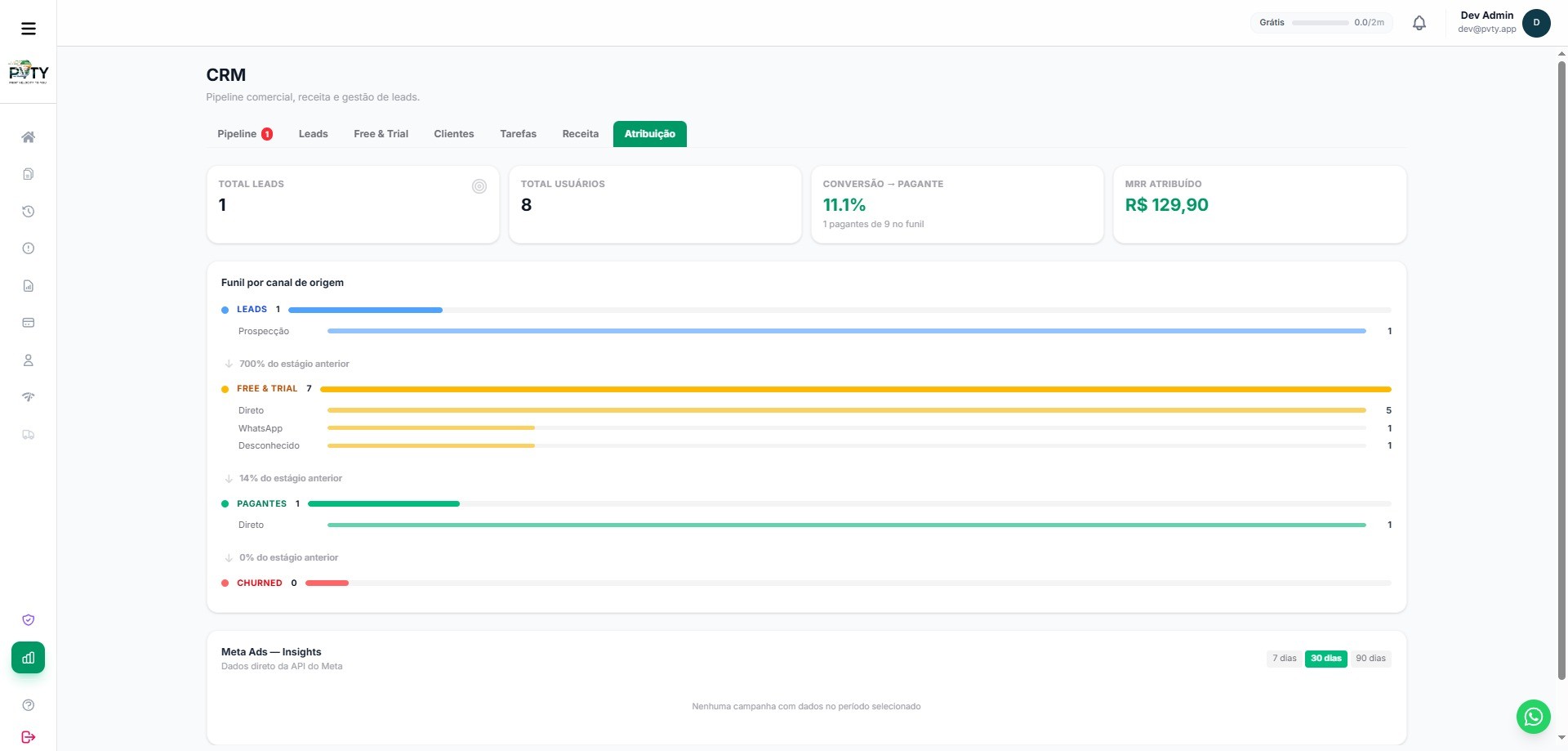Open the history clock sidebar icon

[28, 212]
